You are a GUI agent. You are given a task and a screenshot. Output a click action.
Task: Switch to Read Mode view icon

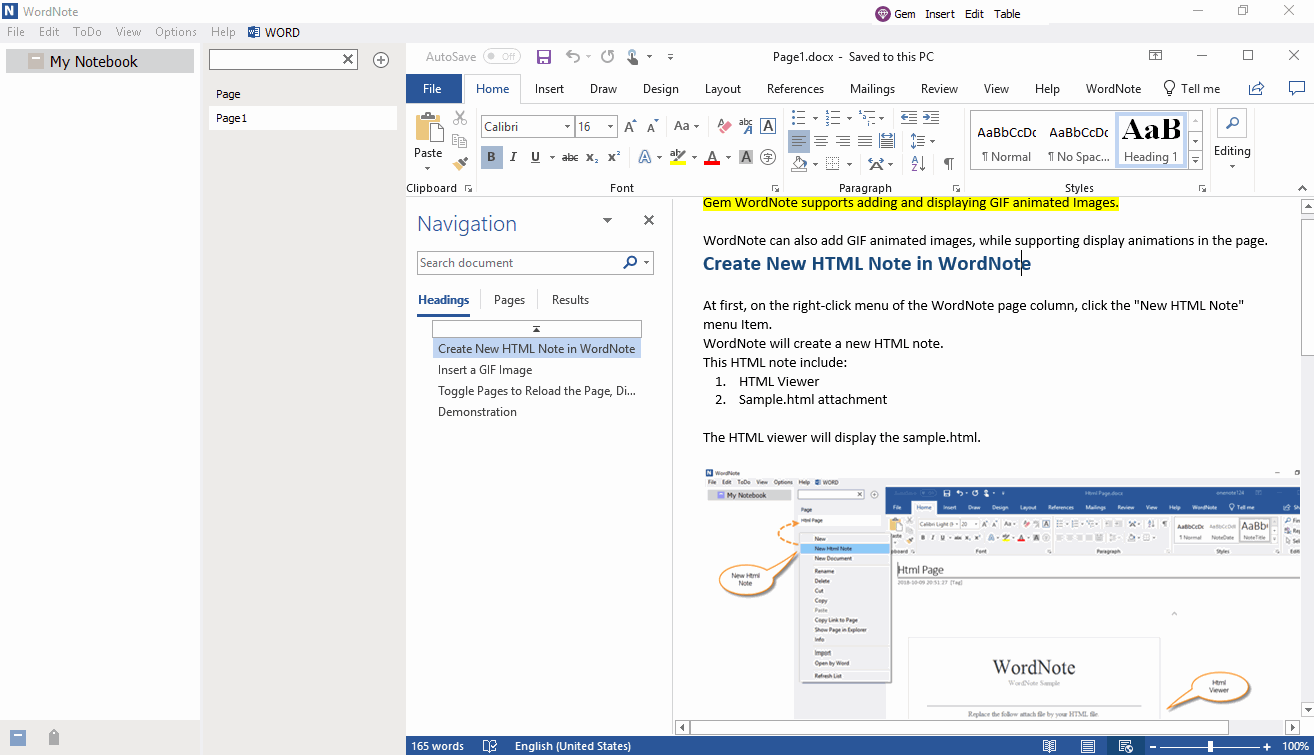tap(1050, 746)
